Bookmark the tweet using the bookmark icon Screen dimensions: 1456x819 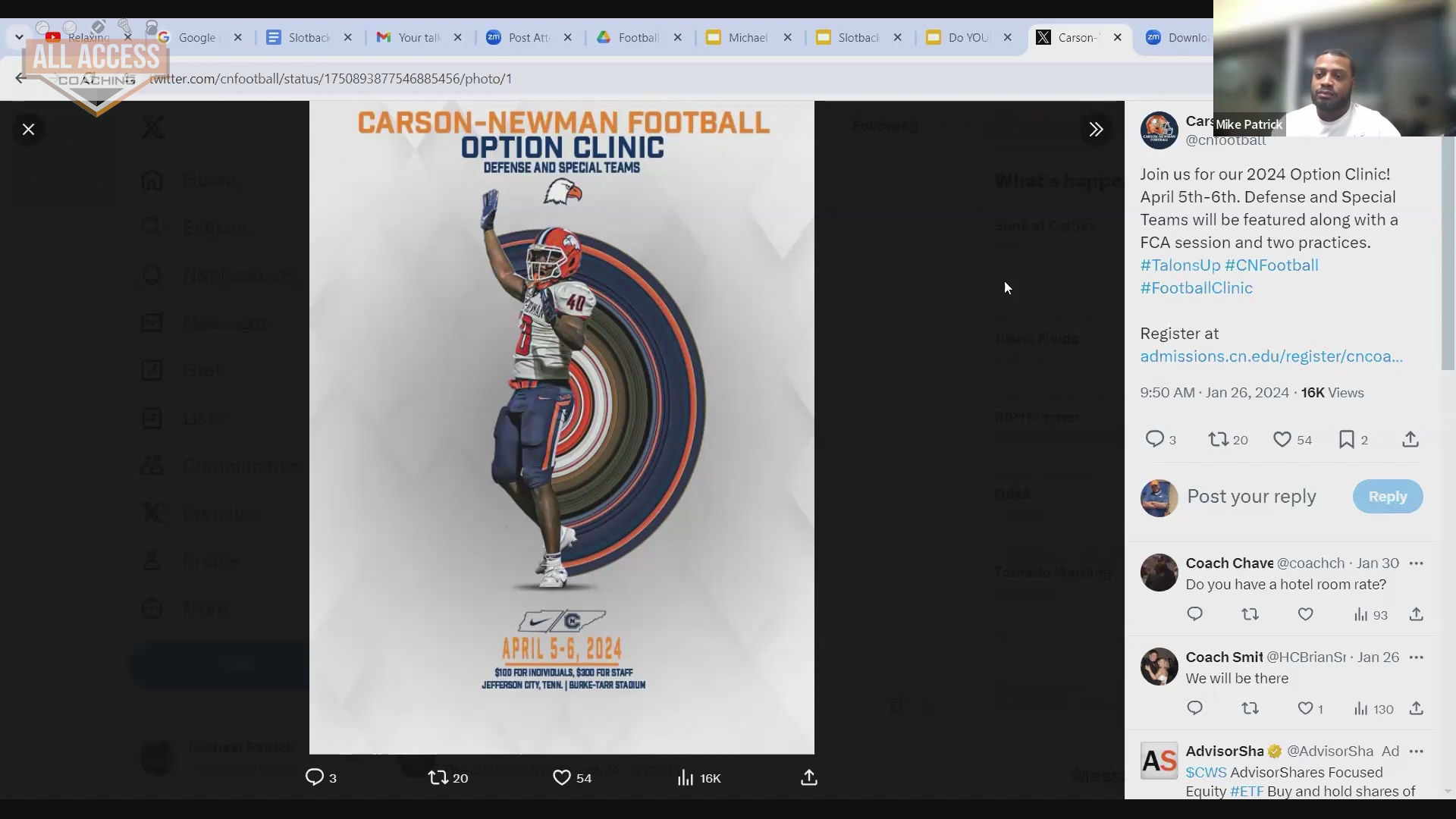pyautogui.click(x=1346, y=439)
